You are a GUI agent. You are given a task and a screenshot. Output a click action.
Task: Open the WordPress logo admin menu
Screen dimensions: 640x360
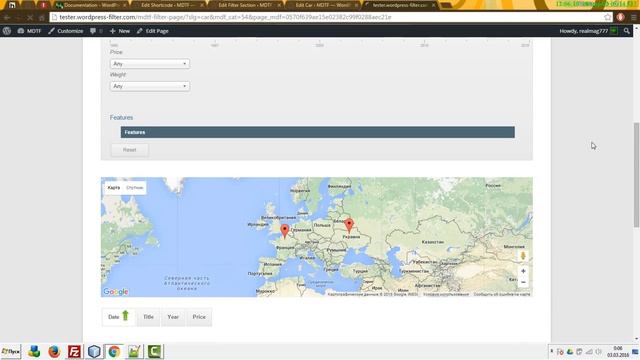7,31
